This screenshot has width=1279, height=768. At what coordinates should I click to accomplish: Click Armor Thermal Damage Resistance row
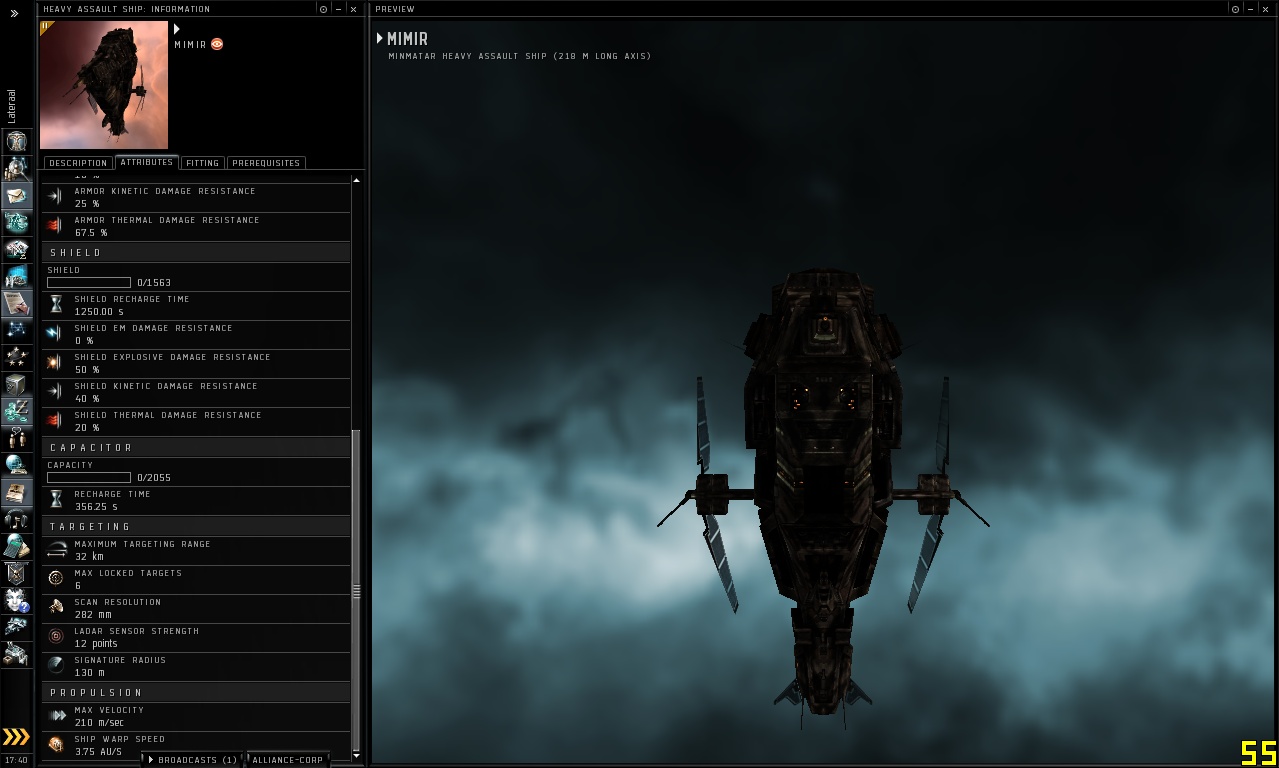click(x=196, y=226)
